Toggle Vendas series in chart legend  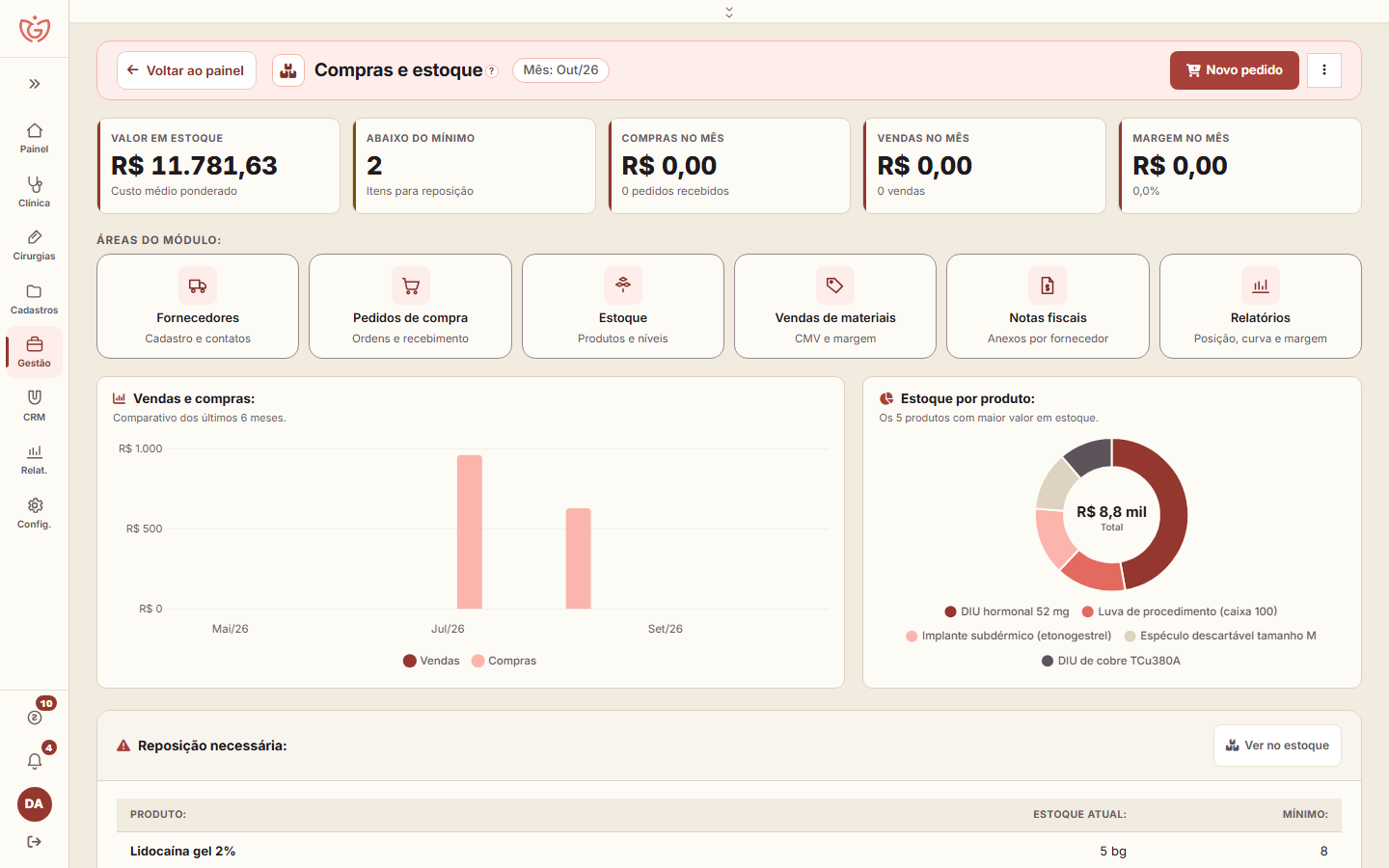[x=431, y=661]
